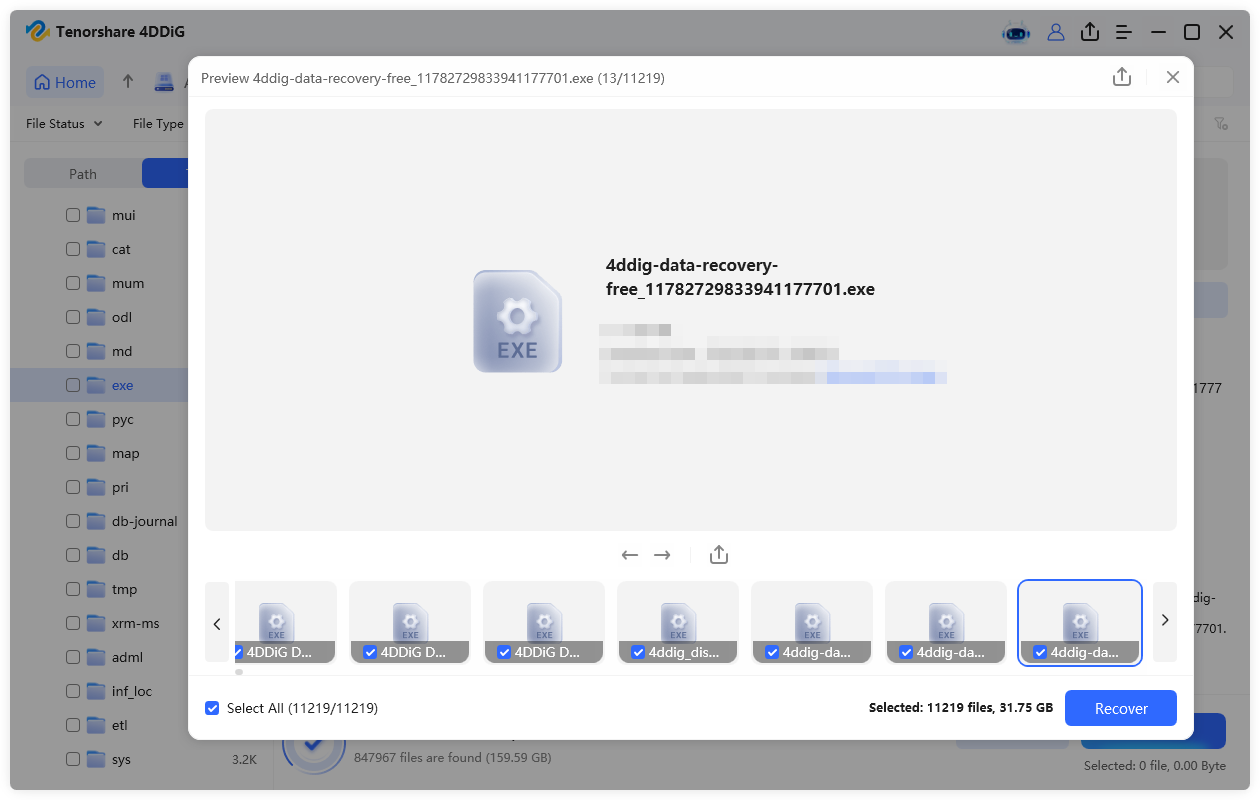Click the export icon in the preview header
1260x800 pixels.
1122,77
